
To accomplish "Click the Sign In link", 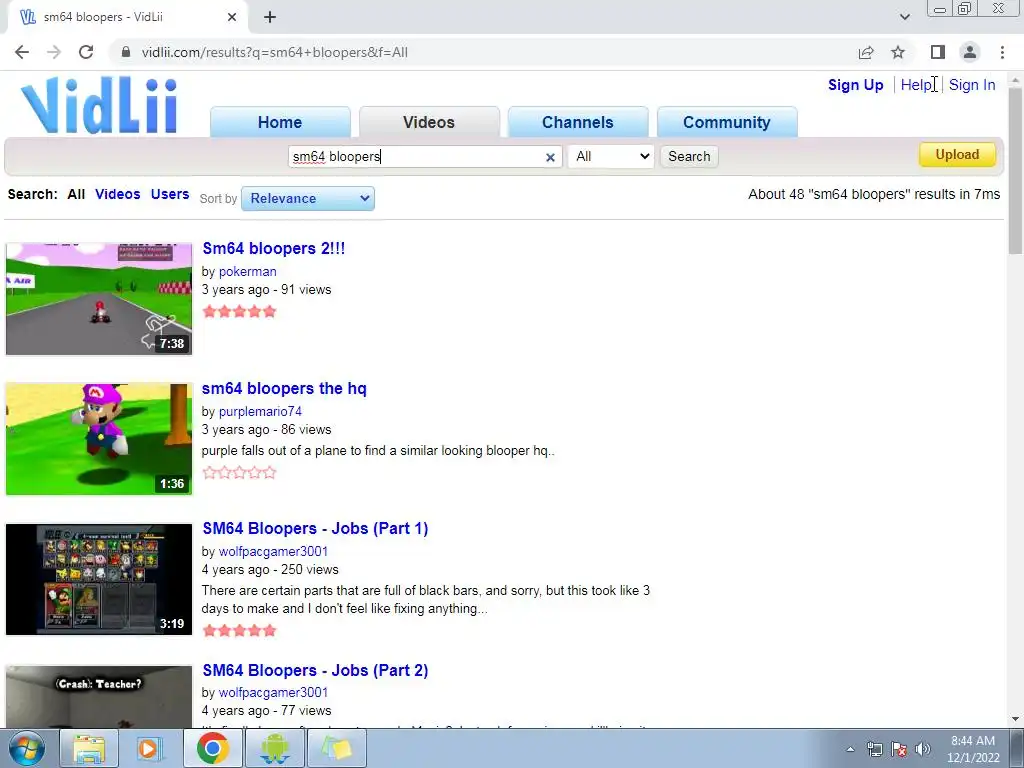I will coord(972,85).
